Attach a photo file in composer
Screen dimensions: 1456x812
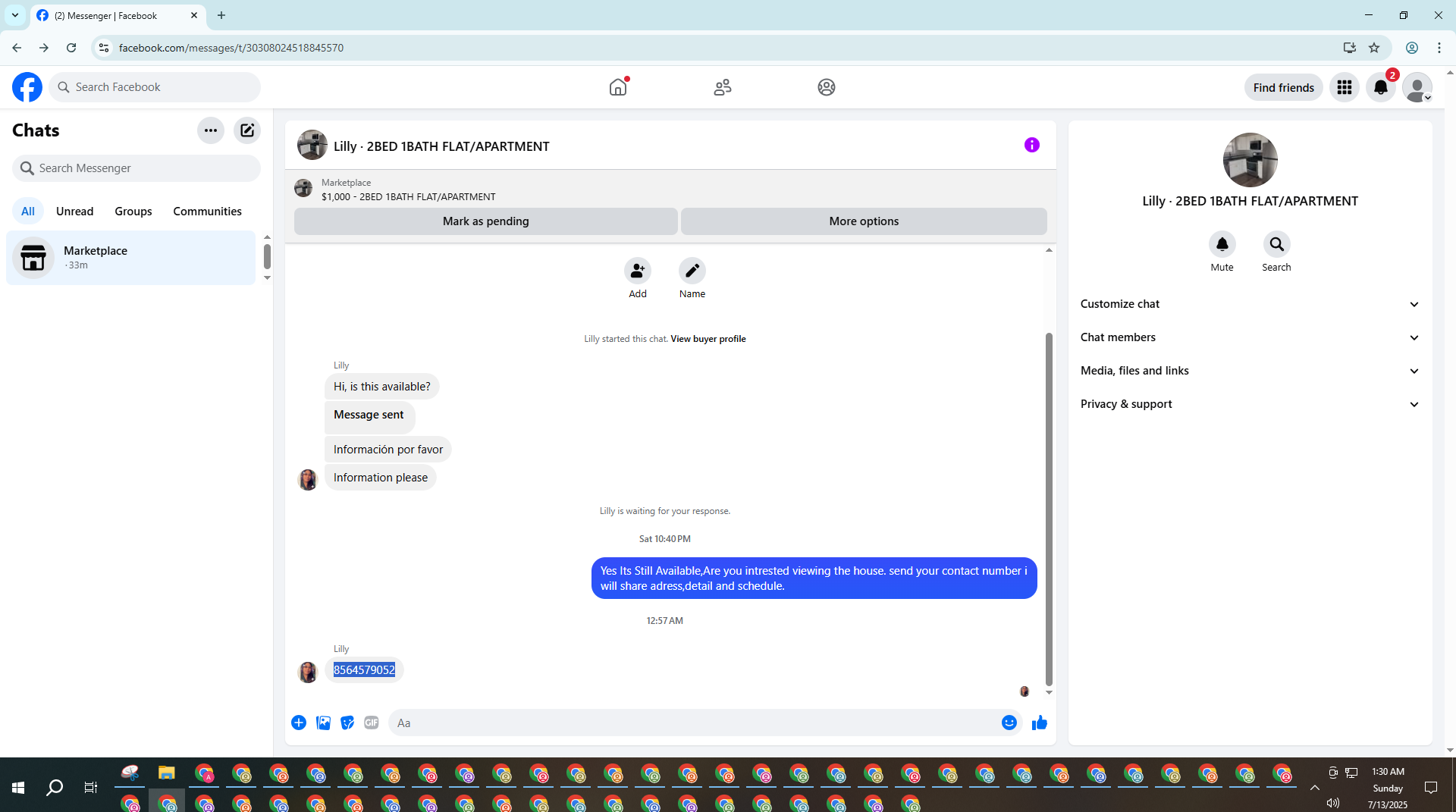click(323, 723)
